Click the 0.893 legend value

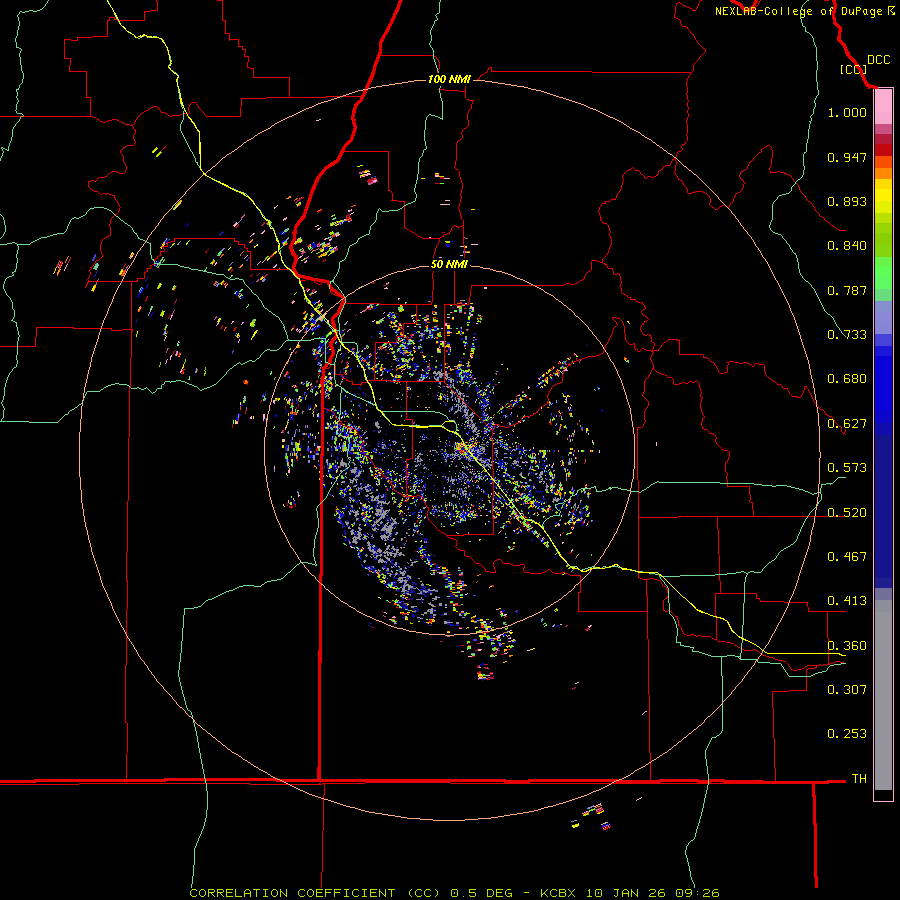[x=847, y=201]
